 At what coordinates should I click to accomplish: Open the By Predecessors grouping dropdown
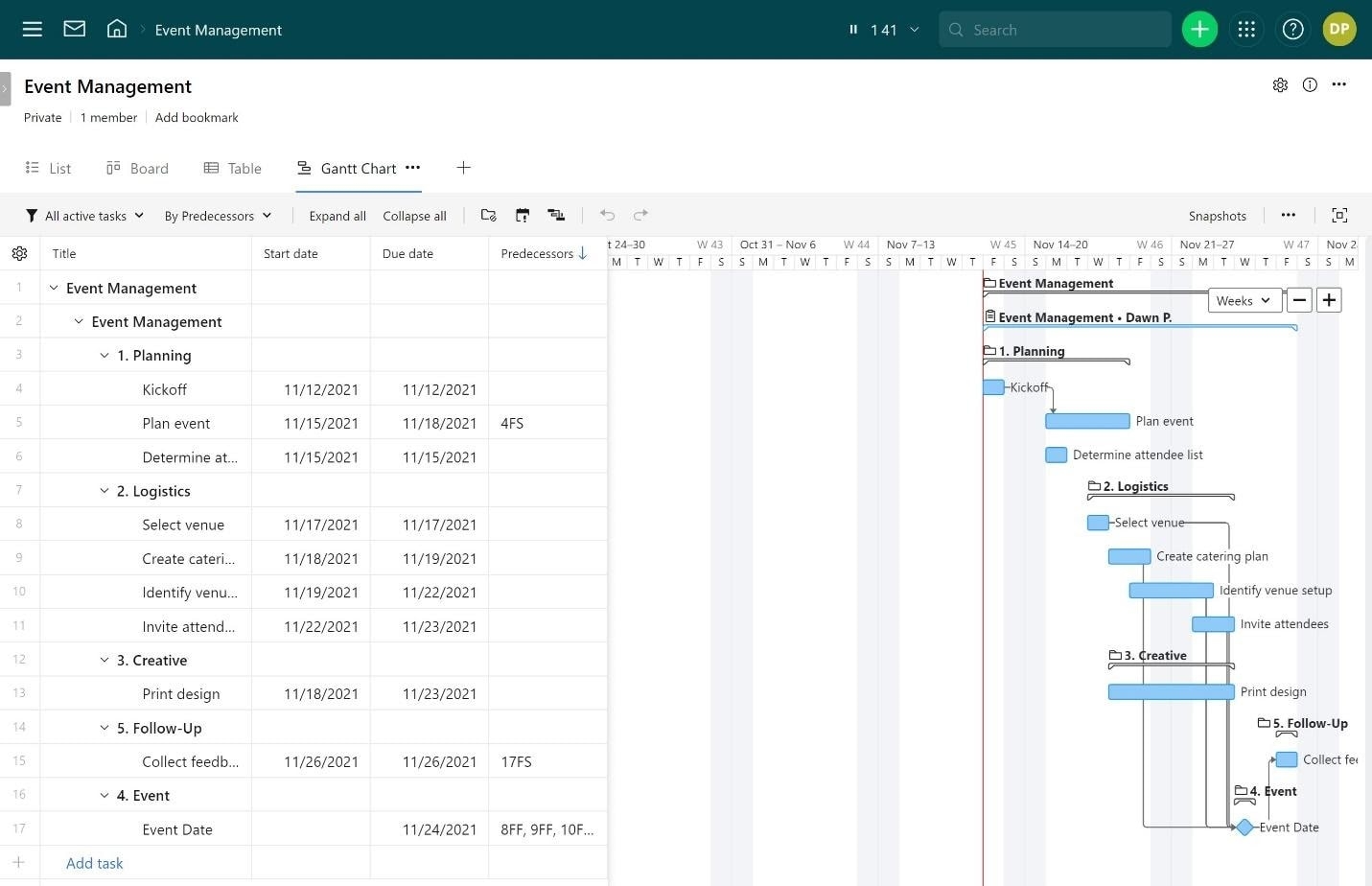218,215
